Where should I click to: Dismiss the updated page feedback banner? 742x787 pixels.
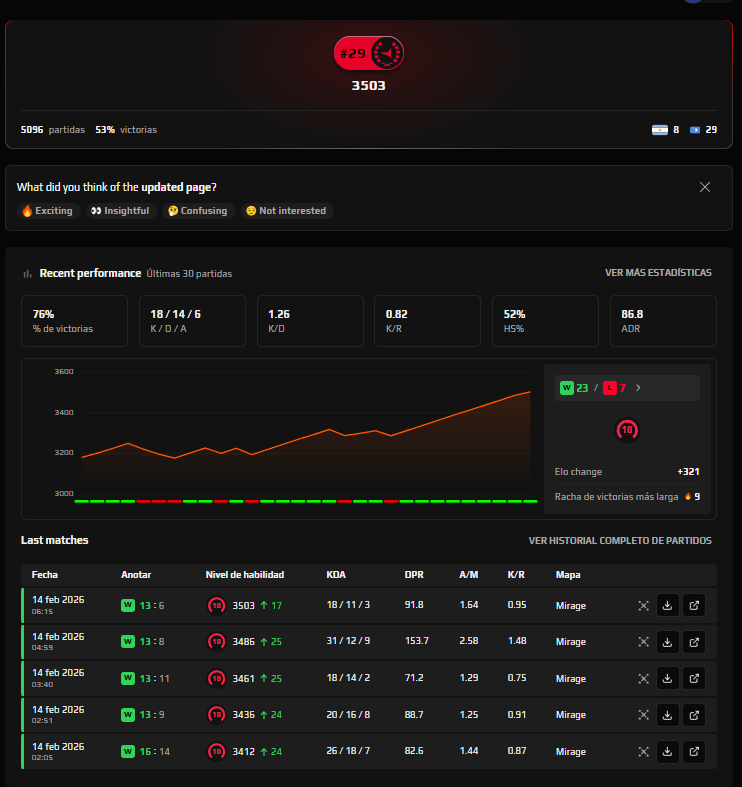[x=705, y=187]
